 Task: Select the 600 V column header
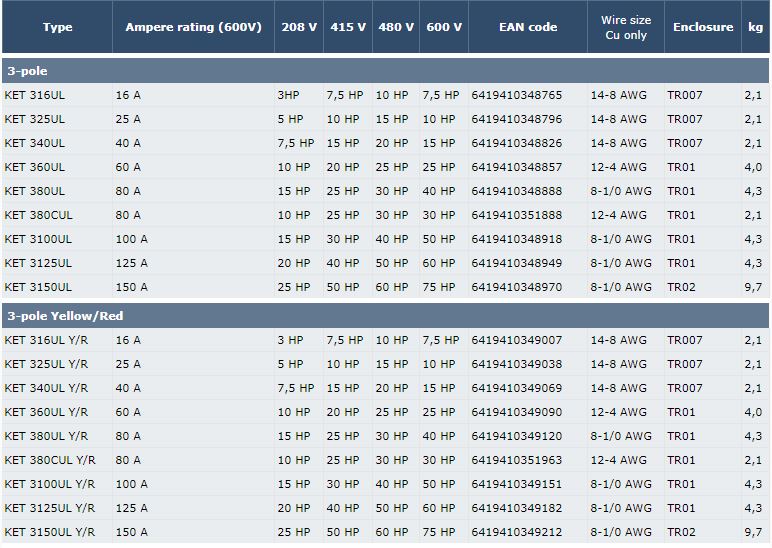click(x=444, y=27)
